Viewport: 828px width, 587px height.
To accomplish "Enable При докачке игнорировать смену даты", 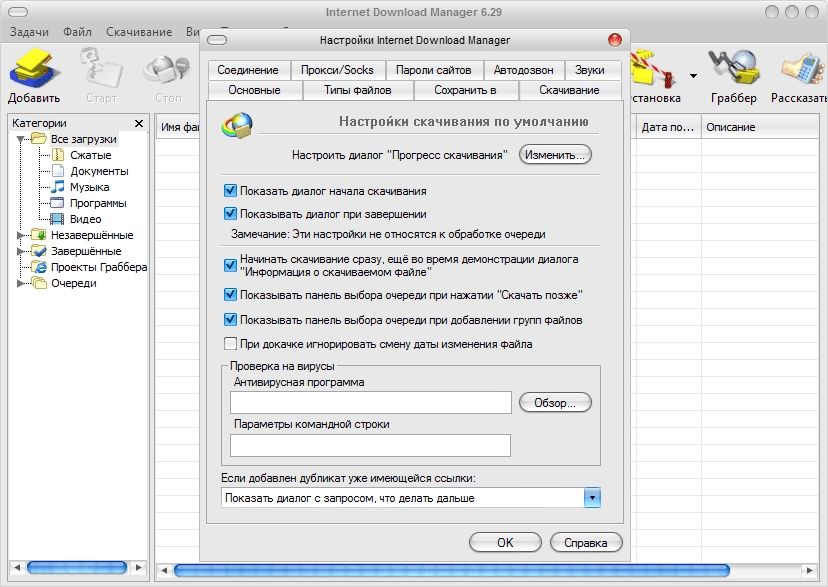I will 230,344.
